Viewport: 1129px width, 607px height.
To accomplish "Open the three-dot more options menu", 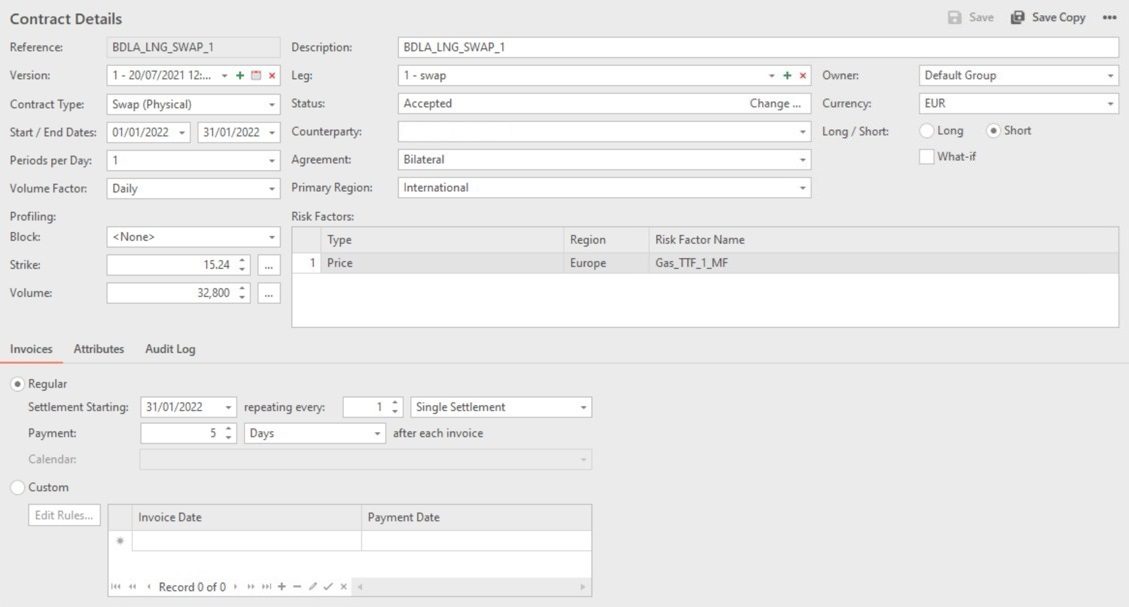I will point(1109,18).
